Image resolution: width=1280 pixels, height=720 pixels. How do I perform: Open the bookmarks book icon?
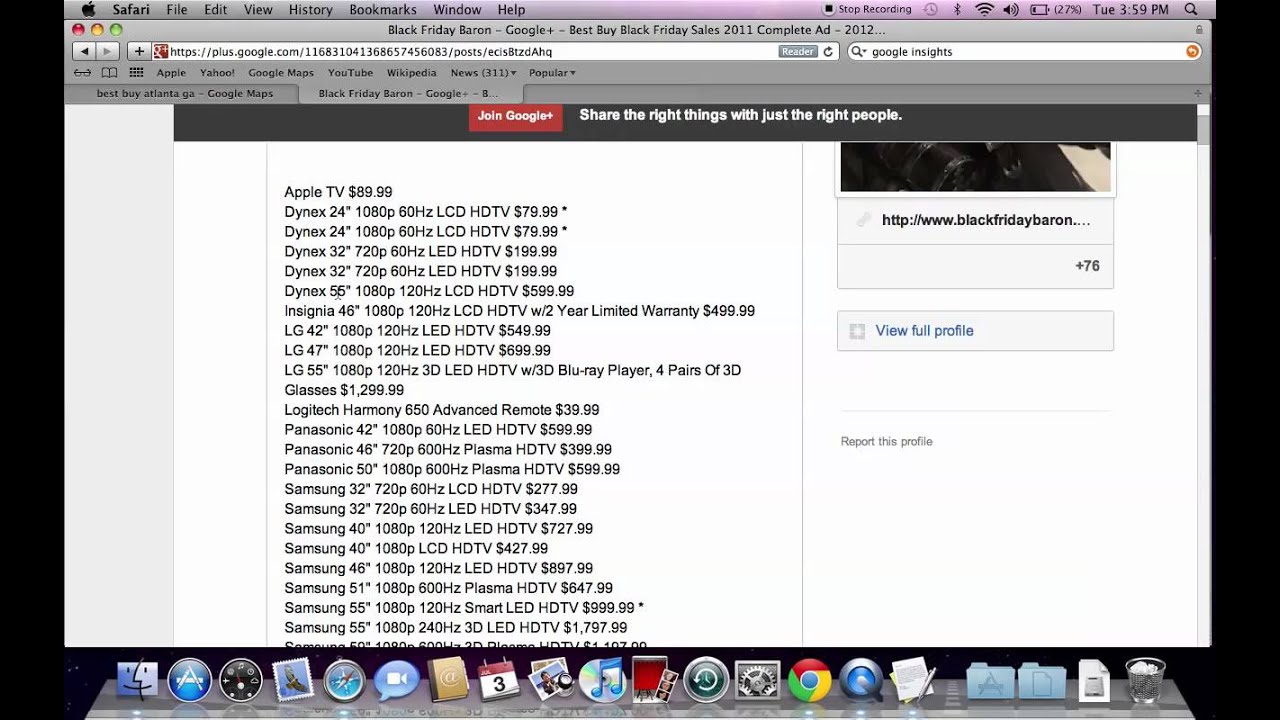pos(109,72)
